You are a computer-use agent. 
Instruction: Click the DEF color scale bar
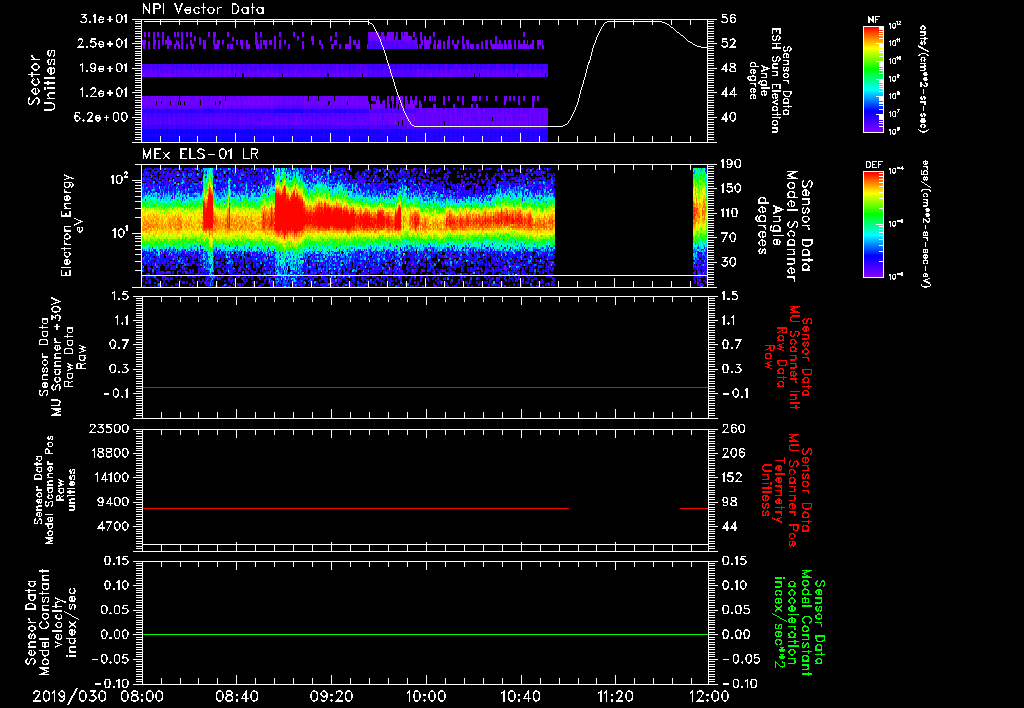coord(873,224)
